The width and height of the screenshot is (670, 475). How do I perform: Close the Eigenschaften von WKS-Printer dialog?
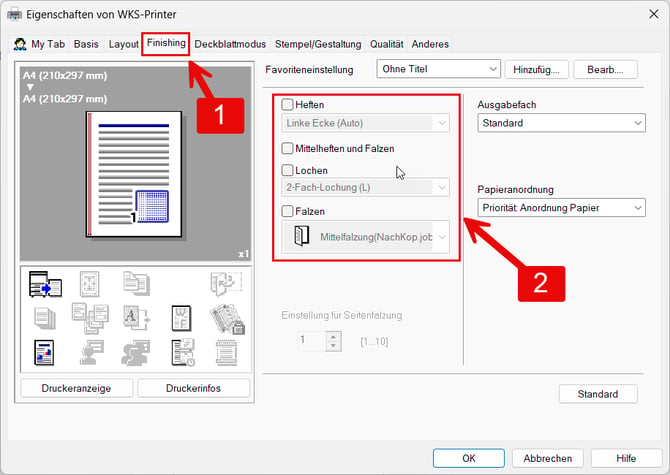pos(653,14)
